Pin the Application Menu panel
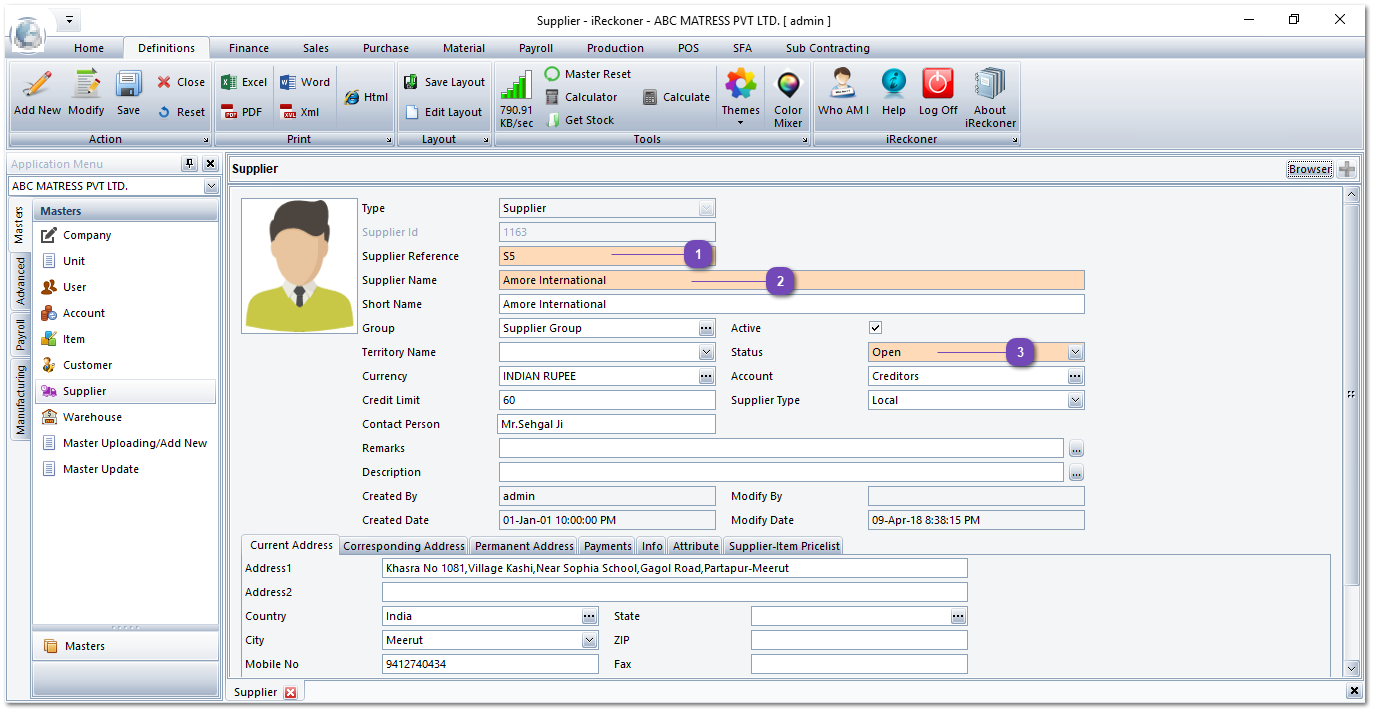The image size is (1374, 712). 189,164
